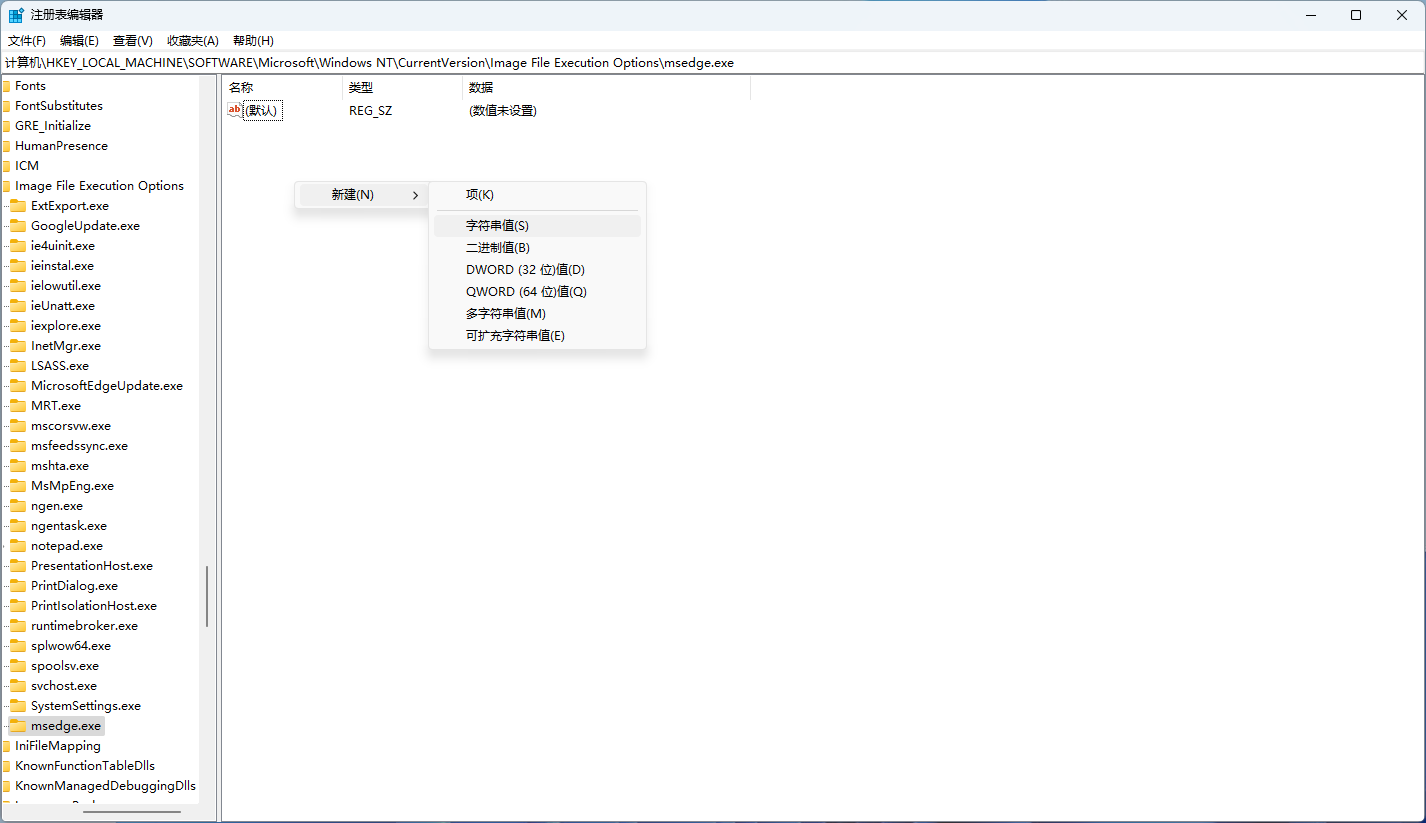1426x823 pixels.
Task: Open the 查看(V) menu
Action: (x=133, y=40)
